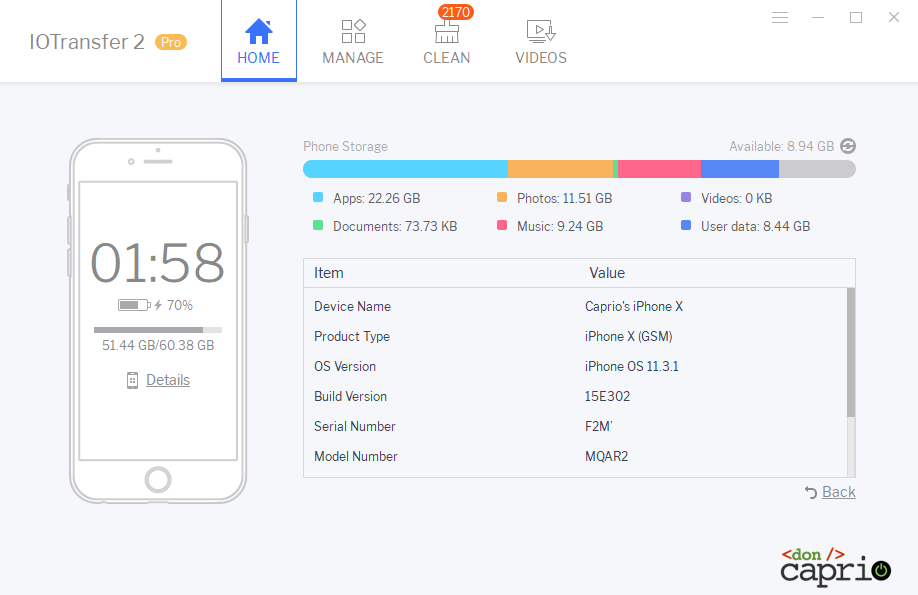Click the "51.44 GB/60.38 GB" storage text

click(x=158, y=346)
